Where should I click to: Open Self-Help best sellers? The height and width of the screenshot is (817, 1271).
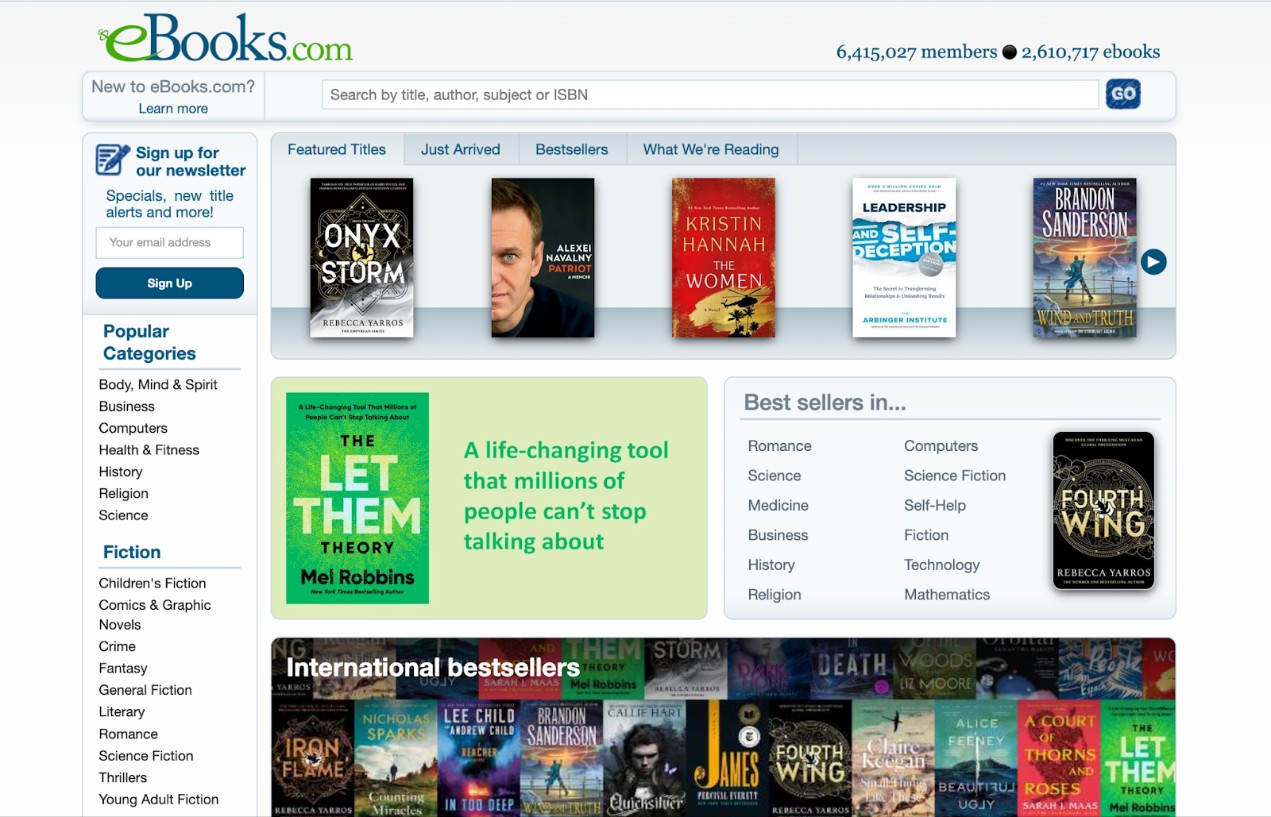(x=935, y=506)
